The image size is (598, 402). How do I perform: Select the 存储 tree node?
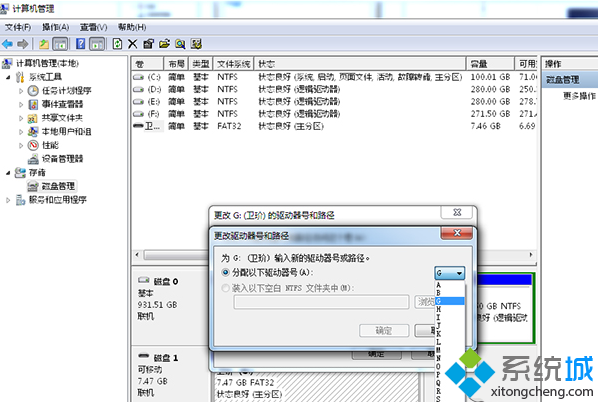point(37,173)
